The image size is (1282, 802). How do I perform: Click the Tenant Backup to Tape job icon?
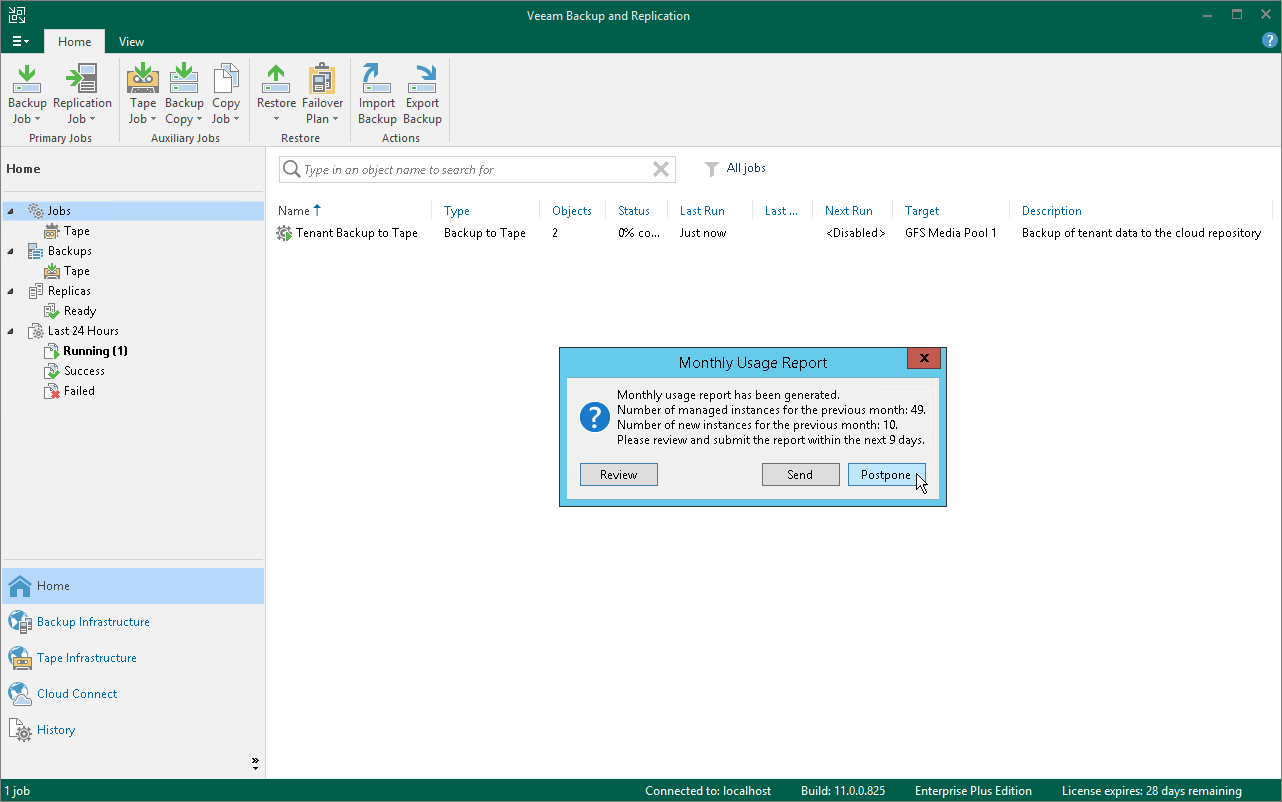tap(285, 233)
